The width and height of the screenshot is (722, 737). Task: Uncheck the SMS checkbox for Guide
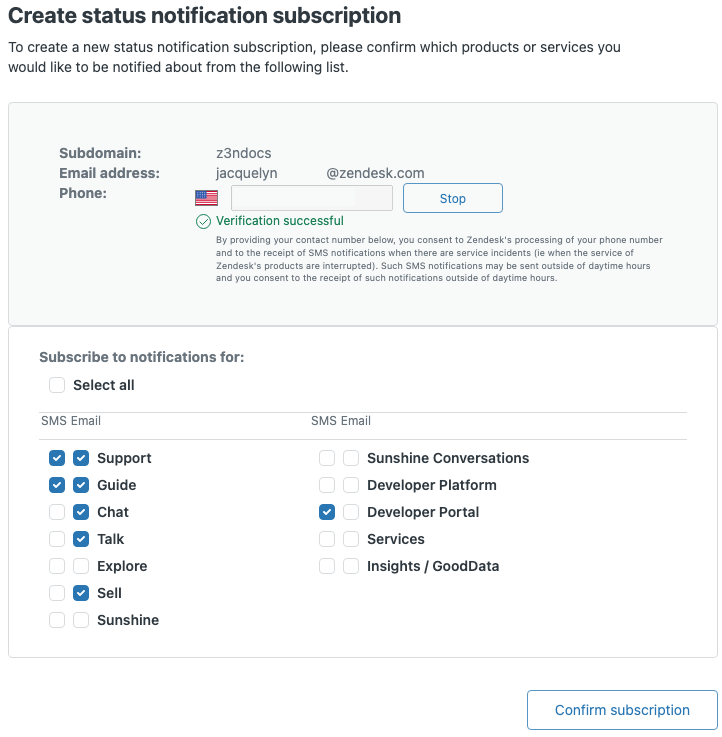57,485
